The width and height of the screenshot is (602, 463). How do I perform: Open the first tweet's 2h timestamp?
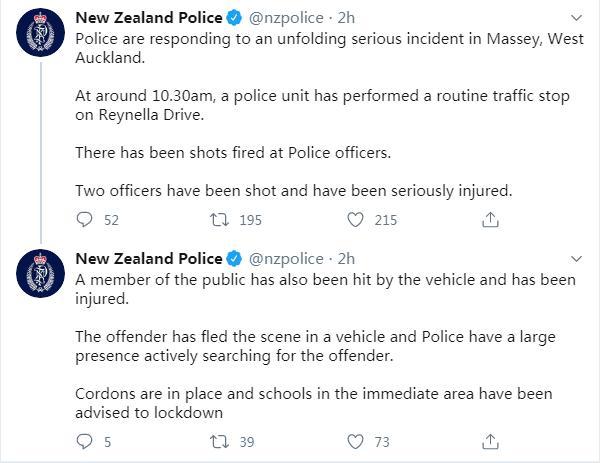[x=346, y=18]
